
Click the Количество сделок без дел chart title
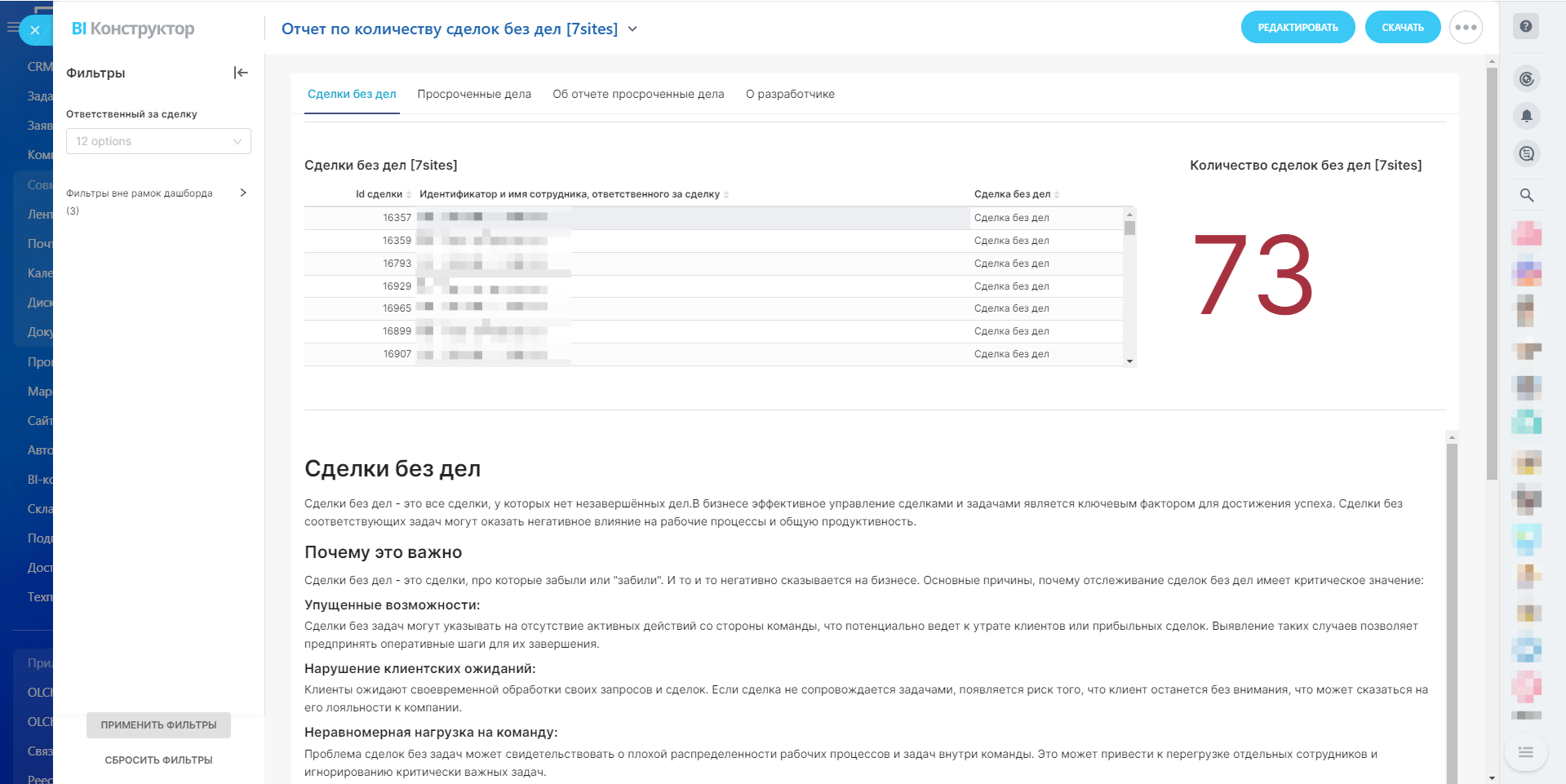click(x=1306, y=166)
